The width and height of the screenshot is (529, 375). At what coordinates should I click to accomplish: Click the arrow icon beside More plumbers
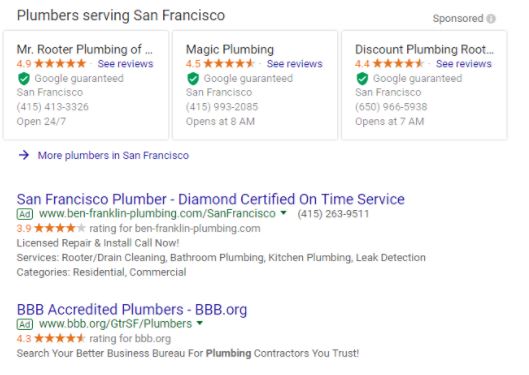(24, 155)
